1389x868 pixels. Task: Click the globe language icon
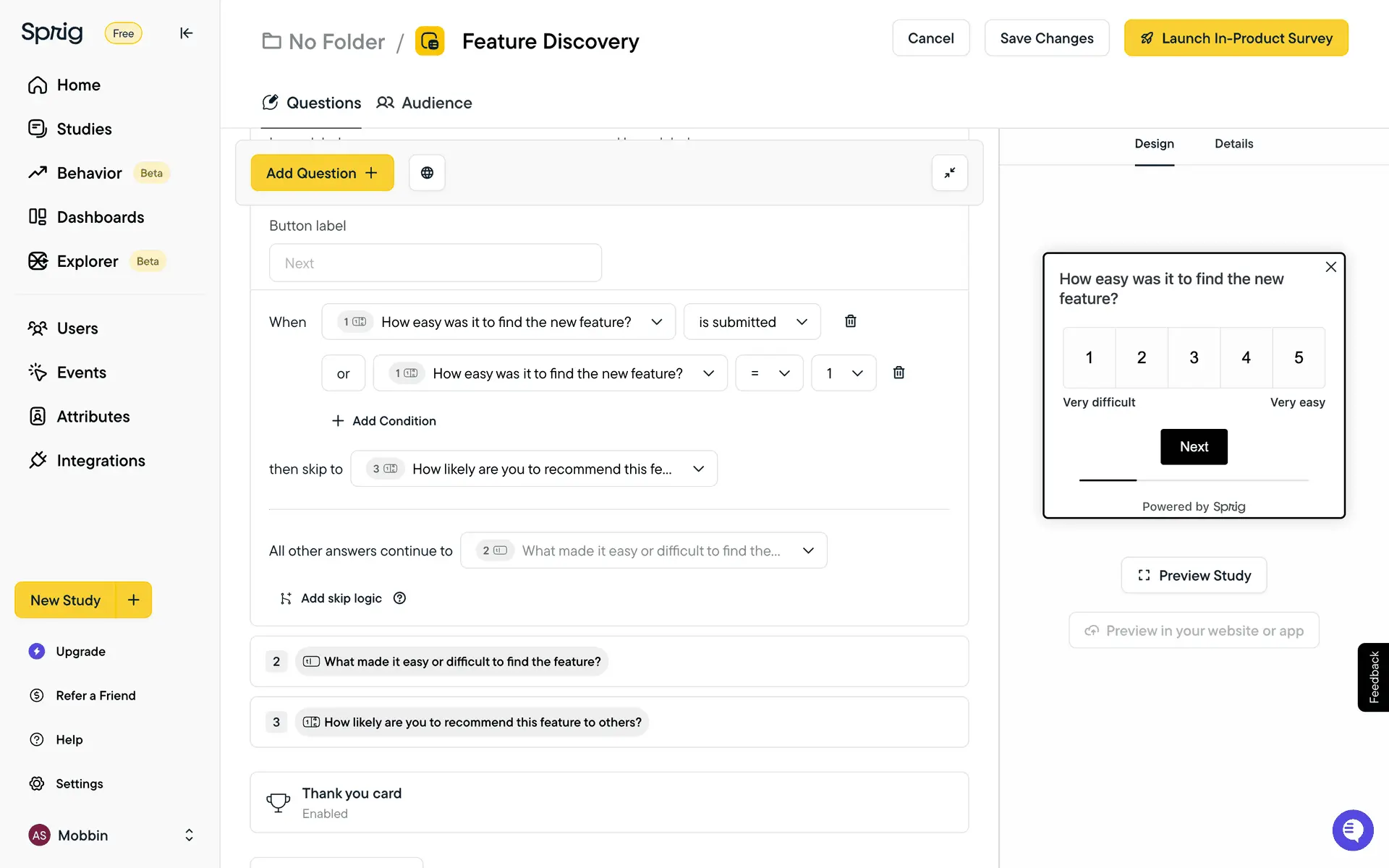(x=427, y=173)
